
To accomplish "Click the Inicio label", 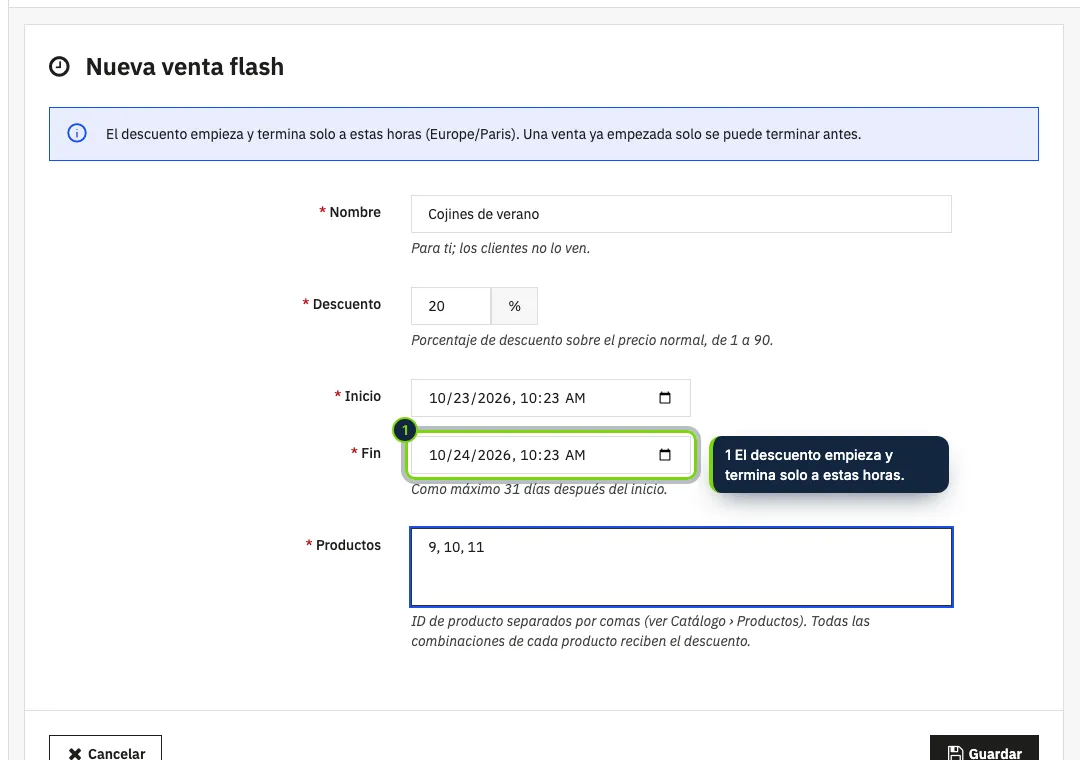I will point(362,396).
